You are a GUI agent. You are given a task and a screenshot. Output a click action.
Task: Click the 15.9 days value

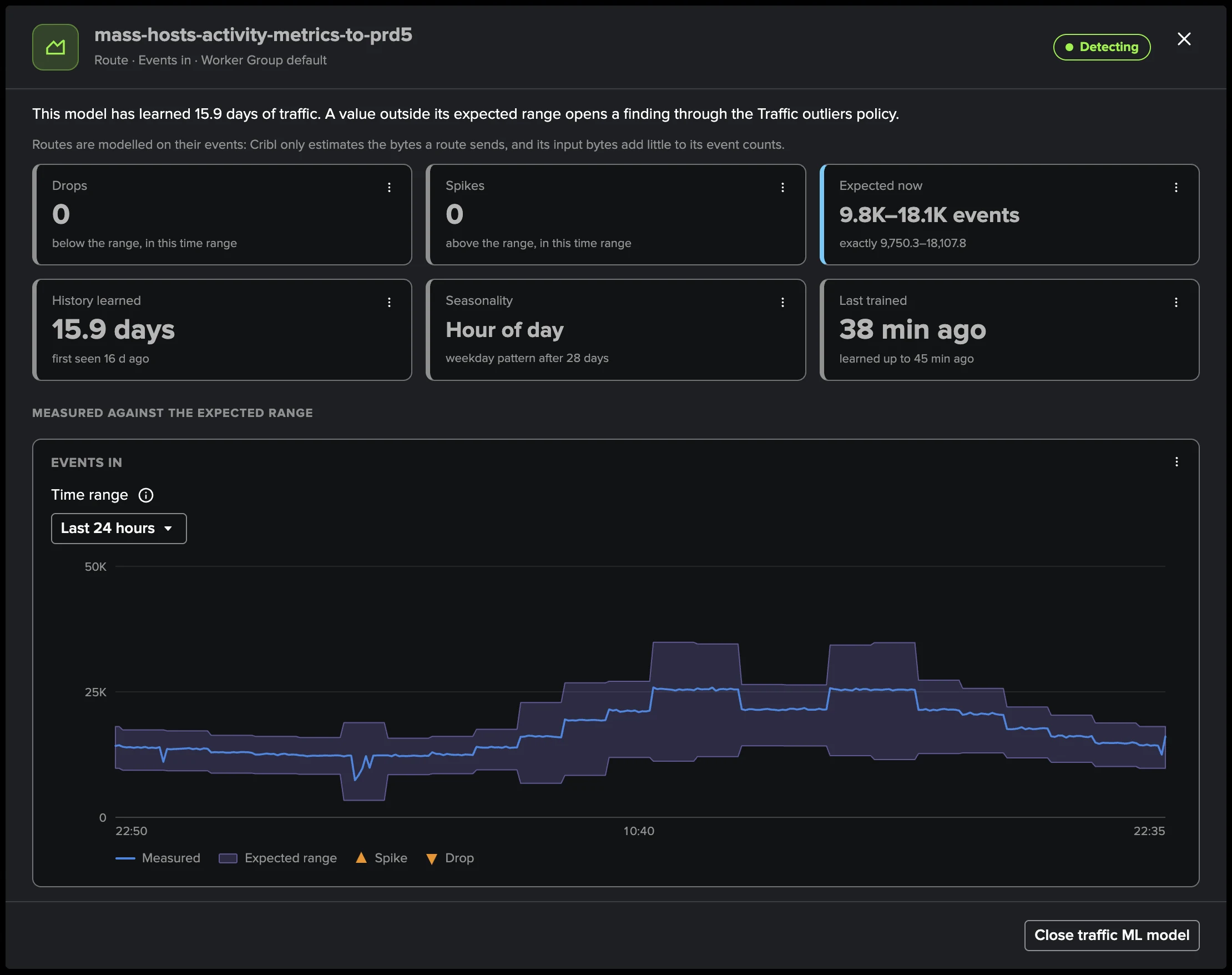[114, 329]
